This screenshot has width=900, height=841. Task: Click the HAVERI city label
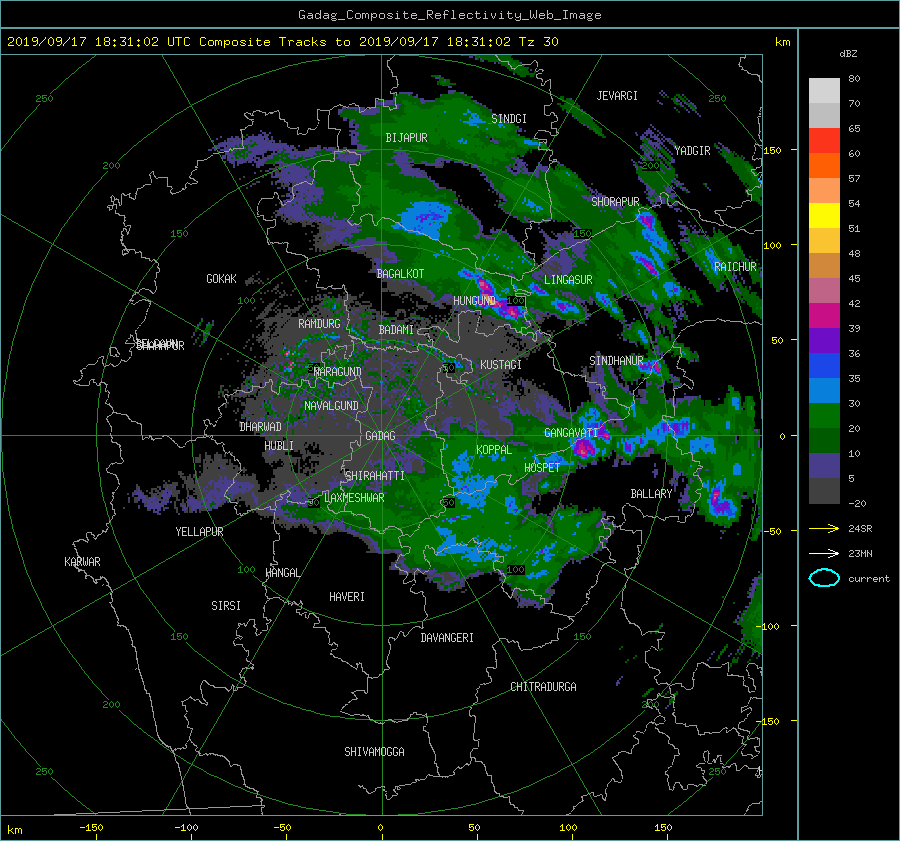point(347,597)
